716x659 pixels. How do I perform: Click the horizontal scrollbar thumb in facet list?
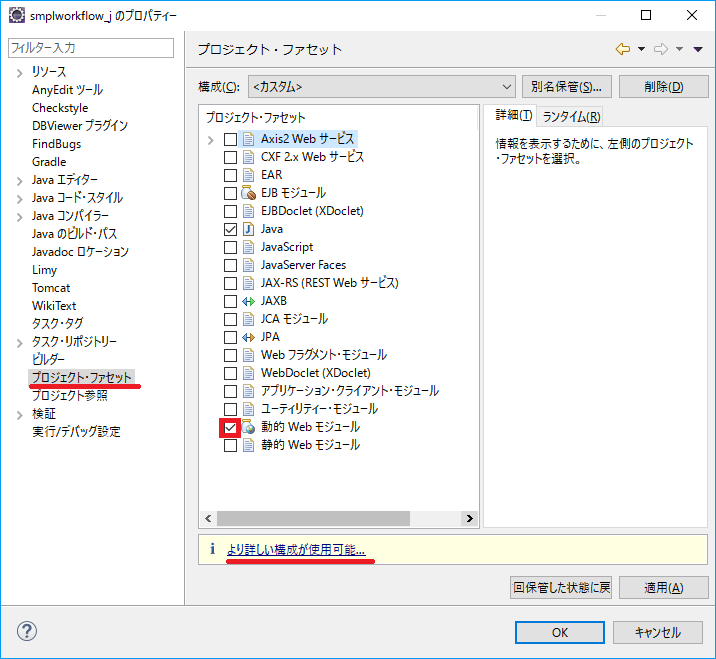coord(313,518)
